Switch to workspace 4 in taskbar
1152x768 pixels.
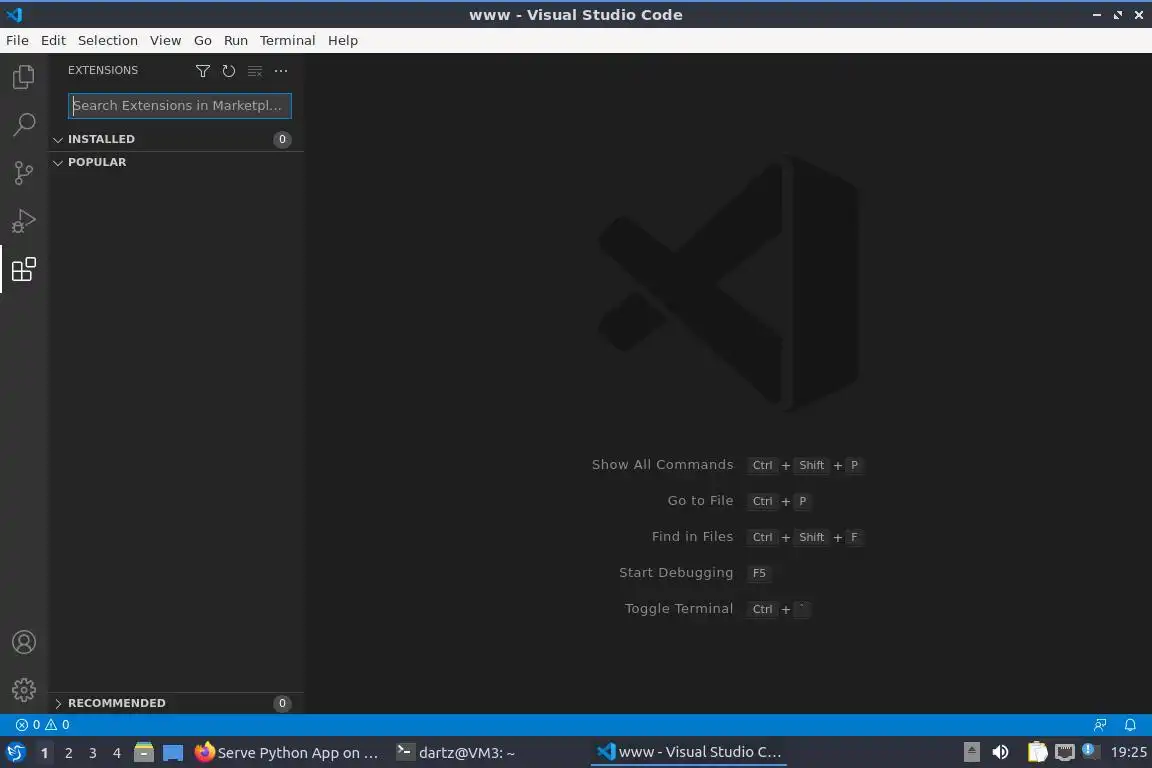(117, 753)
